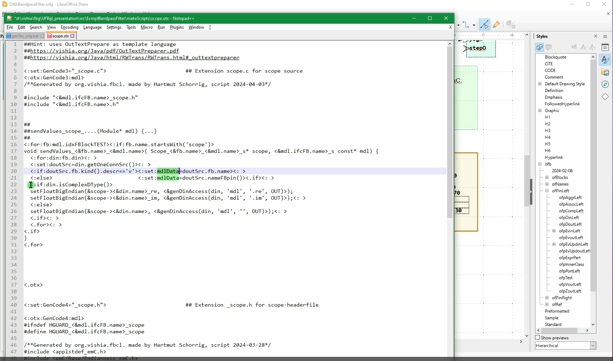Screen dimensions: 613x361
Task: Select the ofpDinLeft style
Action: pyautogui.click(x=568, y=217)
